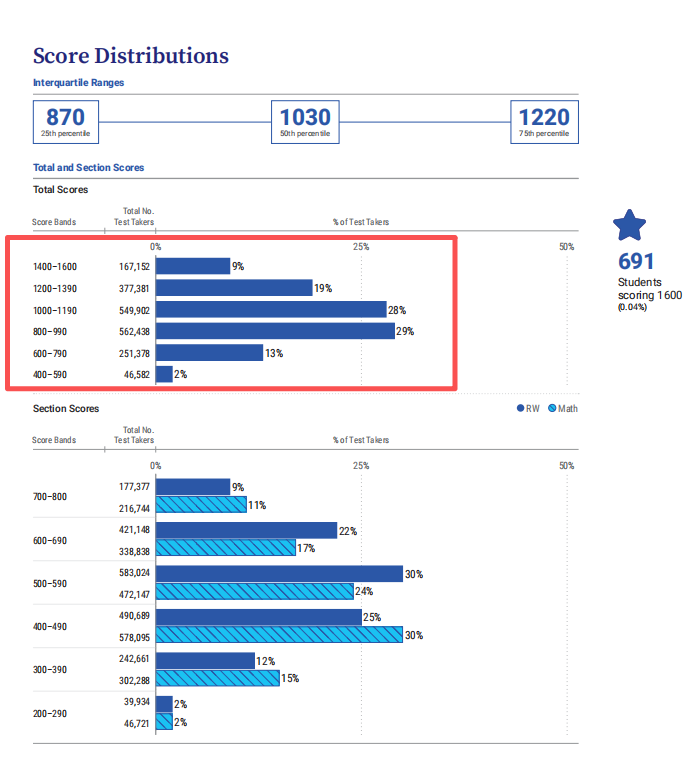Click the Total and Section Scores heading
699x778 pixels.
point(88,168)
